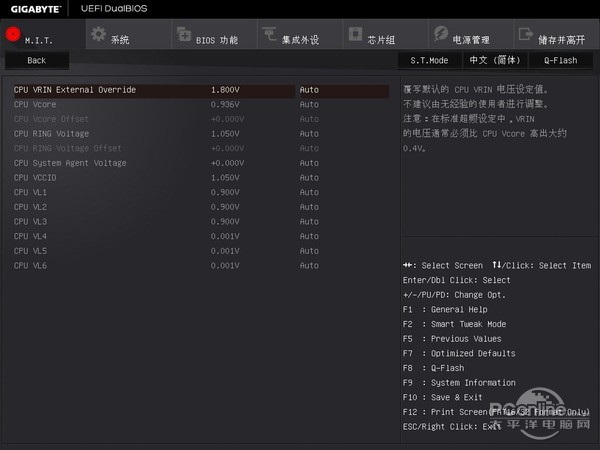Image resolution: width=600 pixels, height=450 pixels.
Task: Select the CPU VL2 row
Action: (201, 207)
